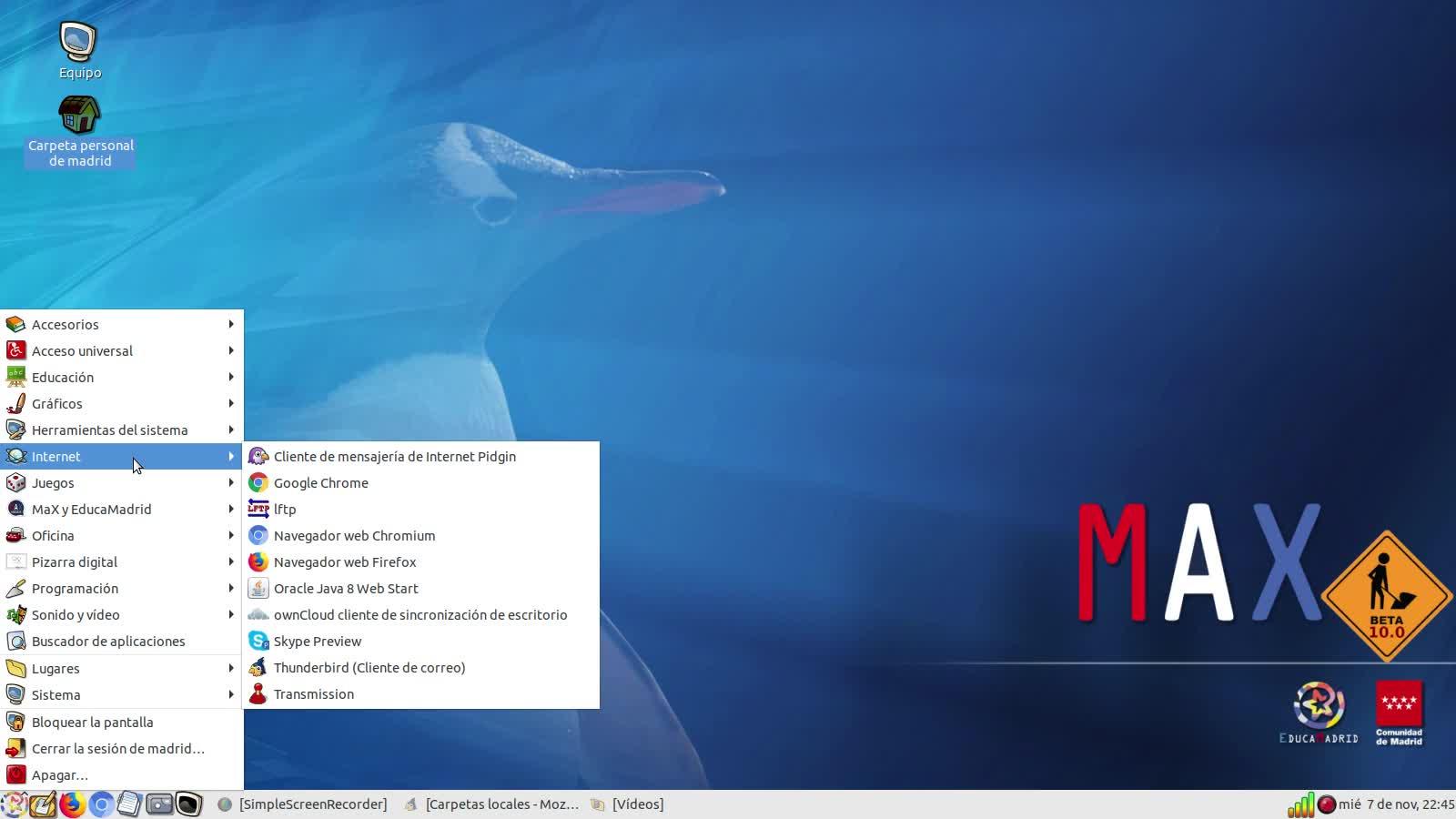The height and width of the screenshot is (819, 1456).
Task: Expand the Sistema submenu arrow
Action: click(231, 695)
